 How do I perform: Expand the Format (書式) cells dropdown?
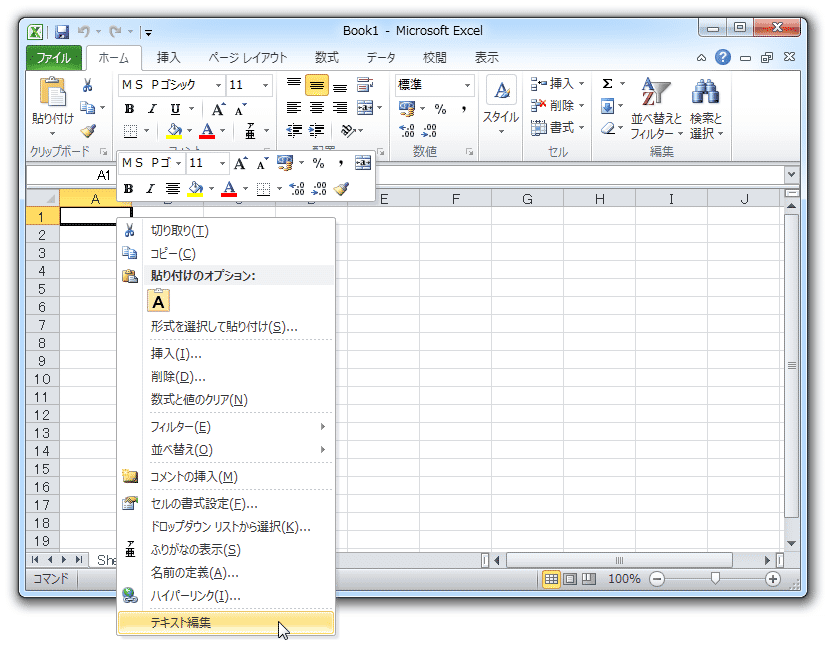581,128
